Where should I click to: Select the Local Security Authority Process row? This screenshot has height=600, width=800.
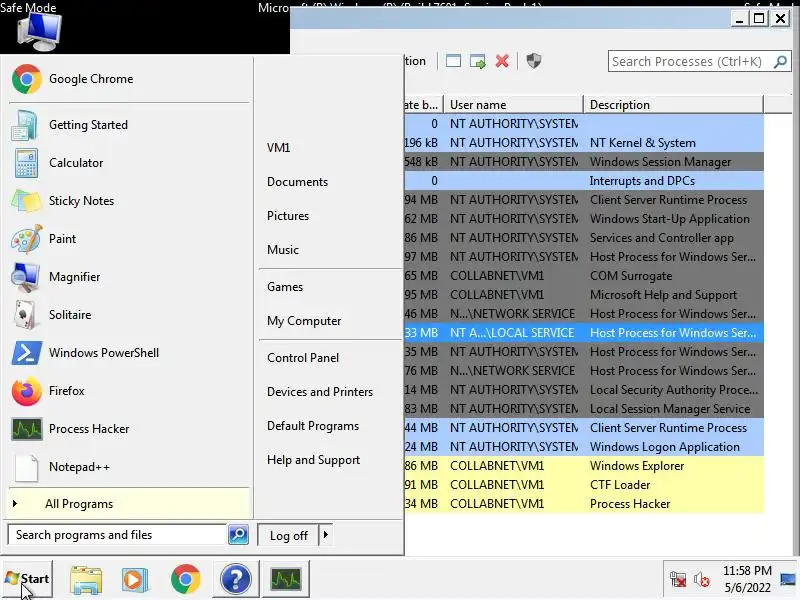pos(584,390)
